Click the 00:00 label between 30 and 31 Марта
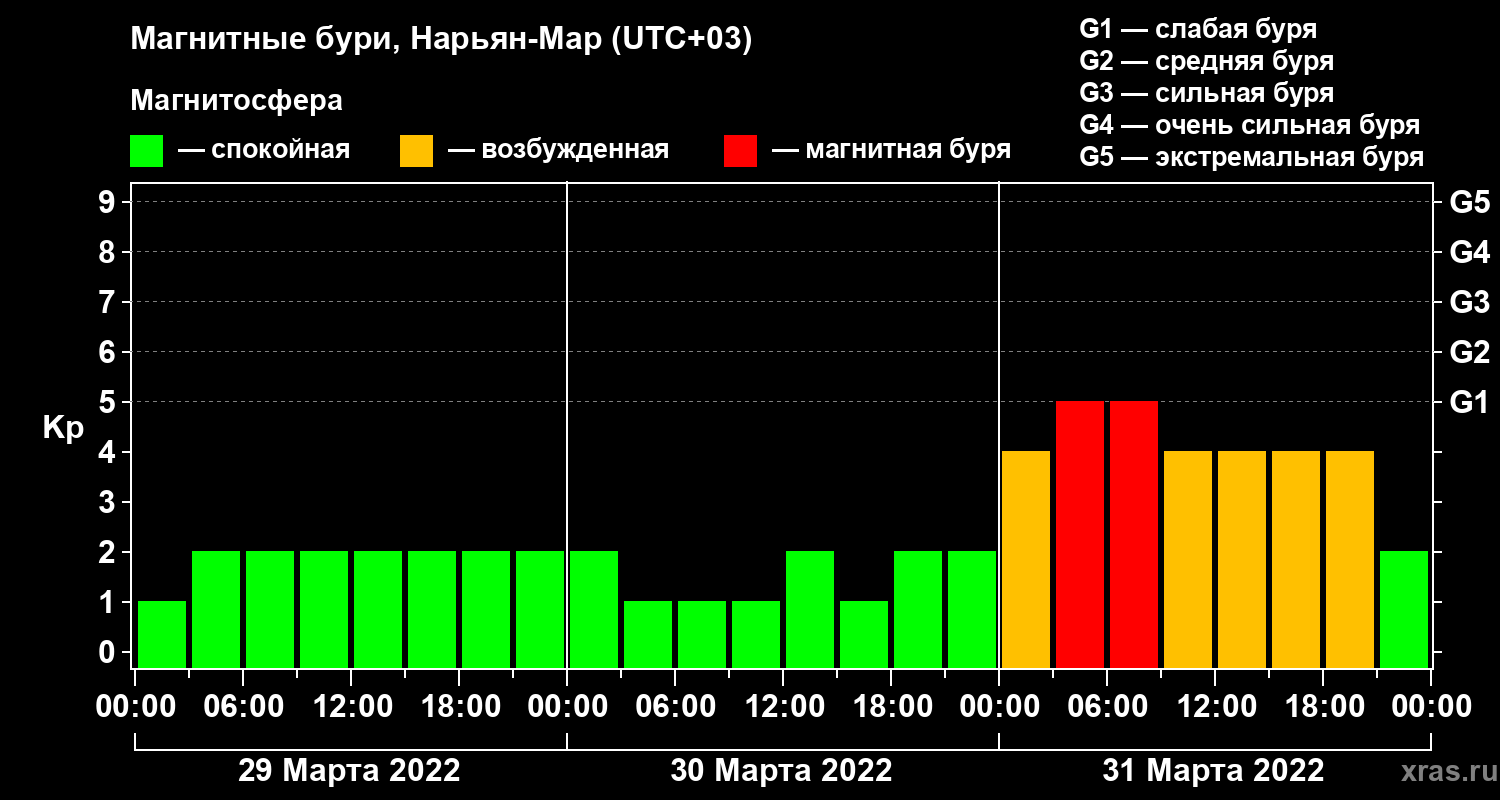Screen dimensions: 1500x800 tap(999, 707)
